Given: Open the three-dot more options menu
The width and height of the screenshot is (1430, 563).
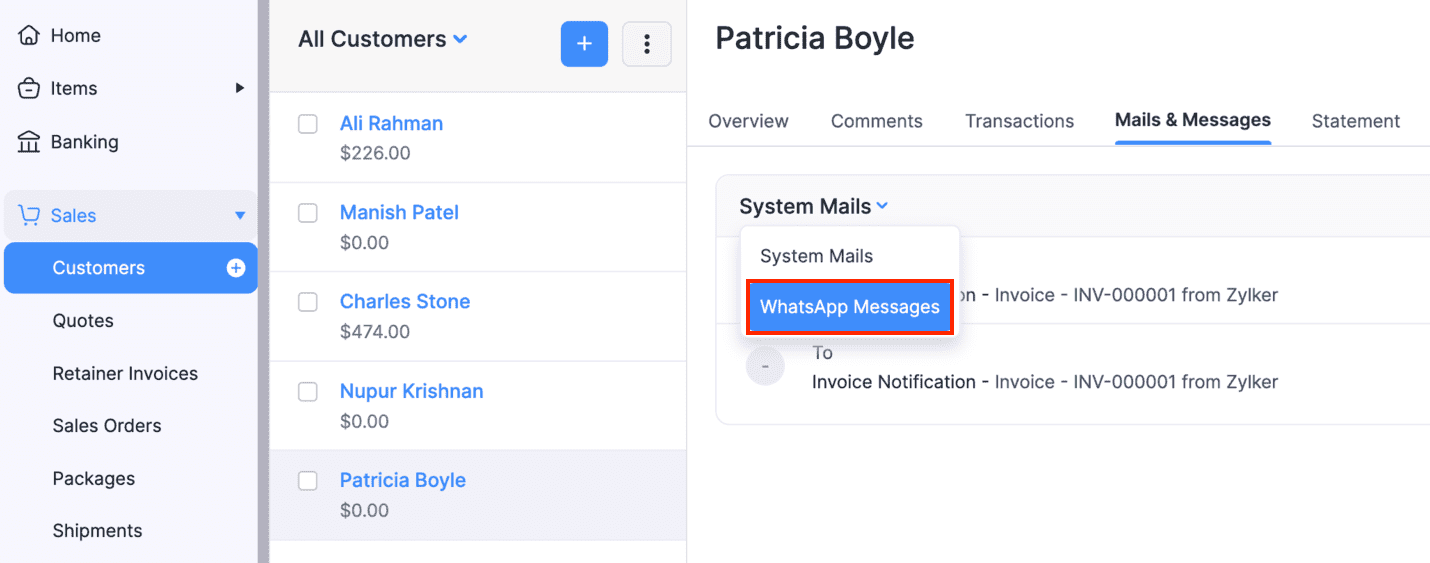Looking at the screenshot, I should 646,44.
